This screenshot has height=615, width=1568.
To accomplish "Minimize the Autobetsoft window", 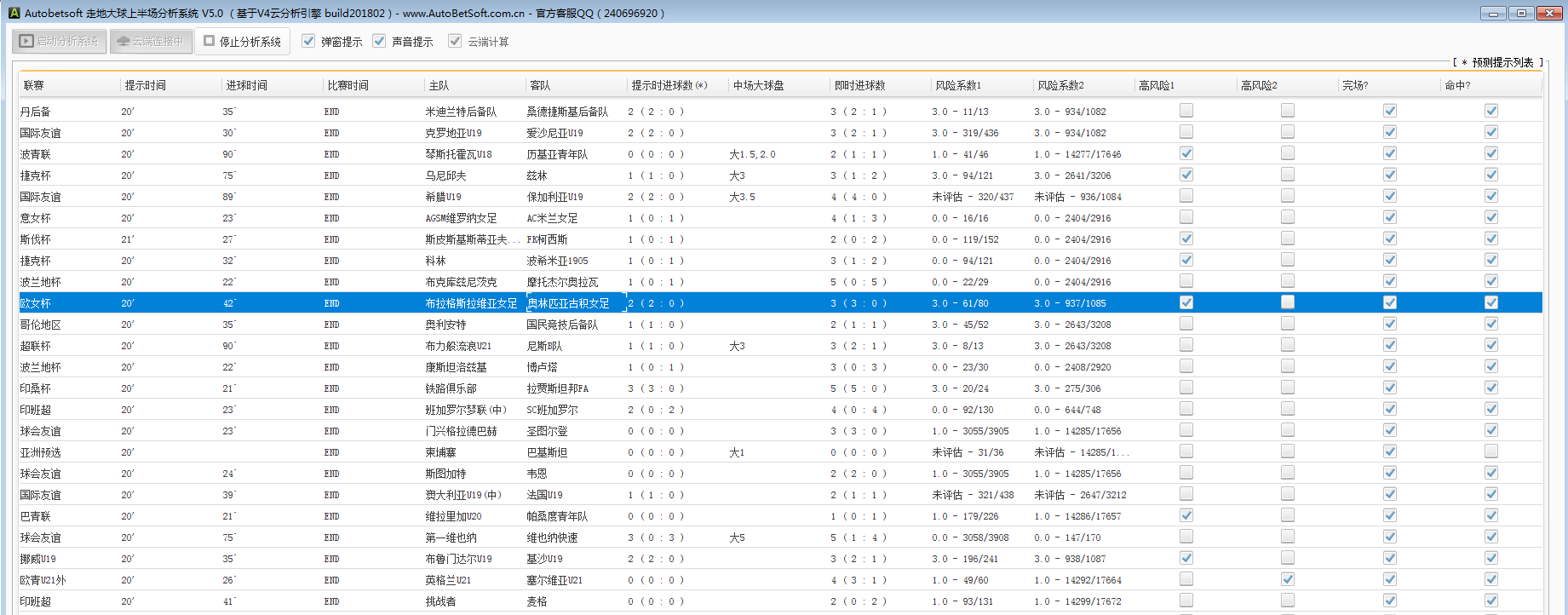I will click(1493, 13).
